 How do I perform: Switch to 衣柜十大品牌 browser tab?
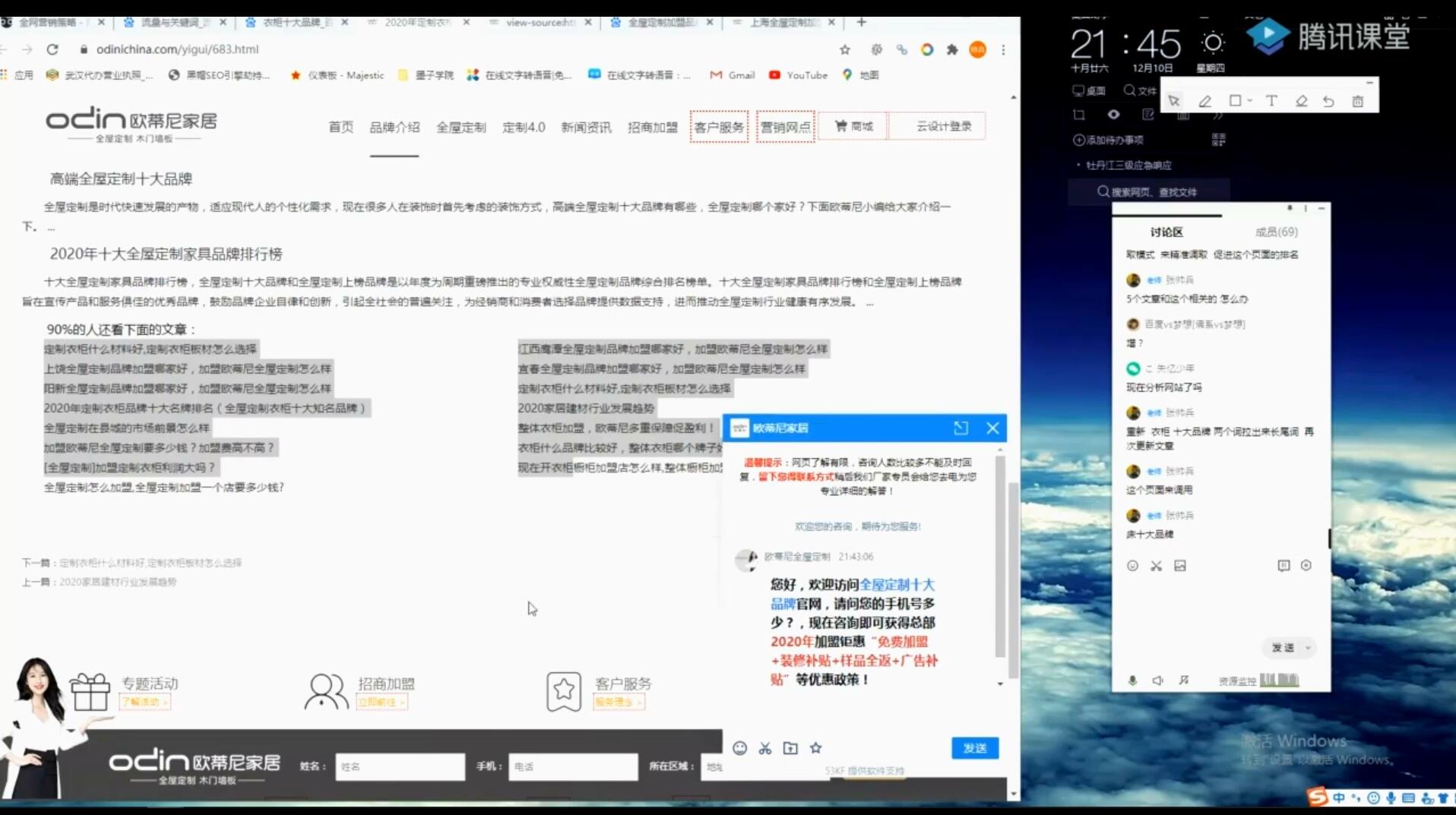297,22
